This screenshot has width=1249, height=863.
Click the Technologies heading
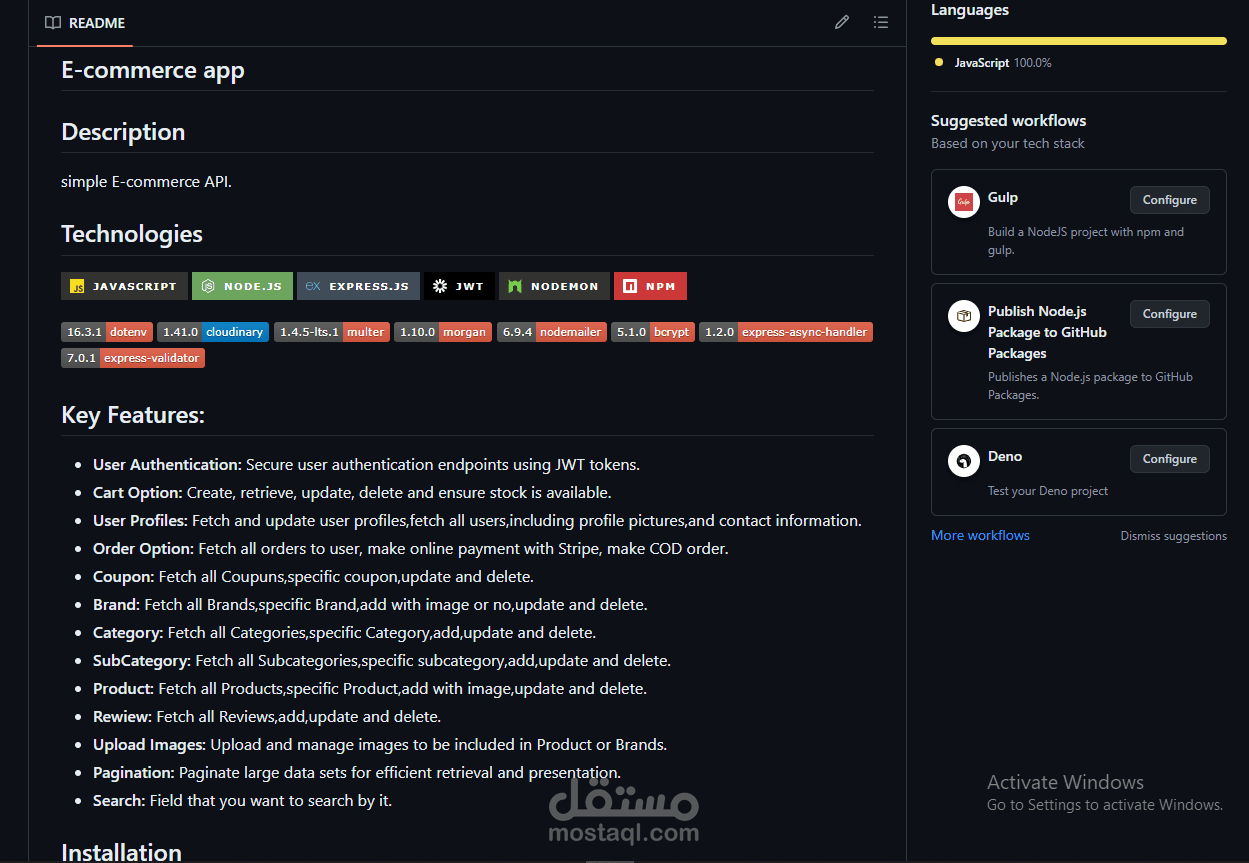click(x=132, y=234)
